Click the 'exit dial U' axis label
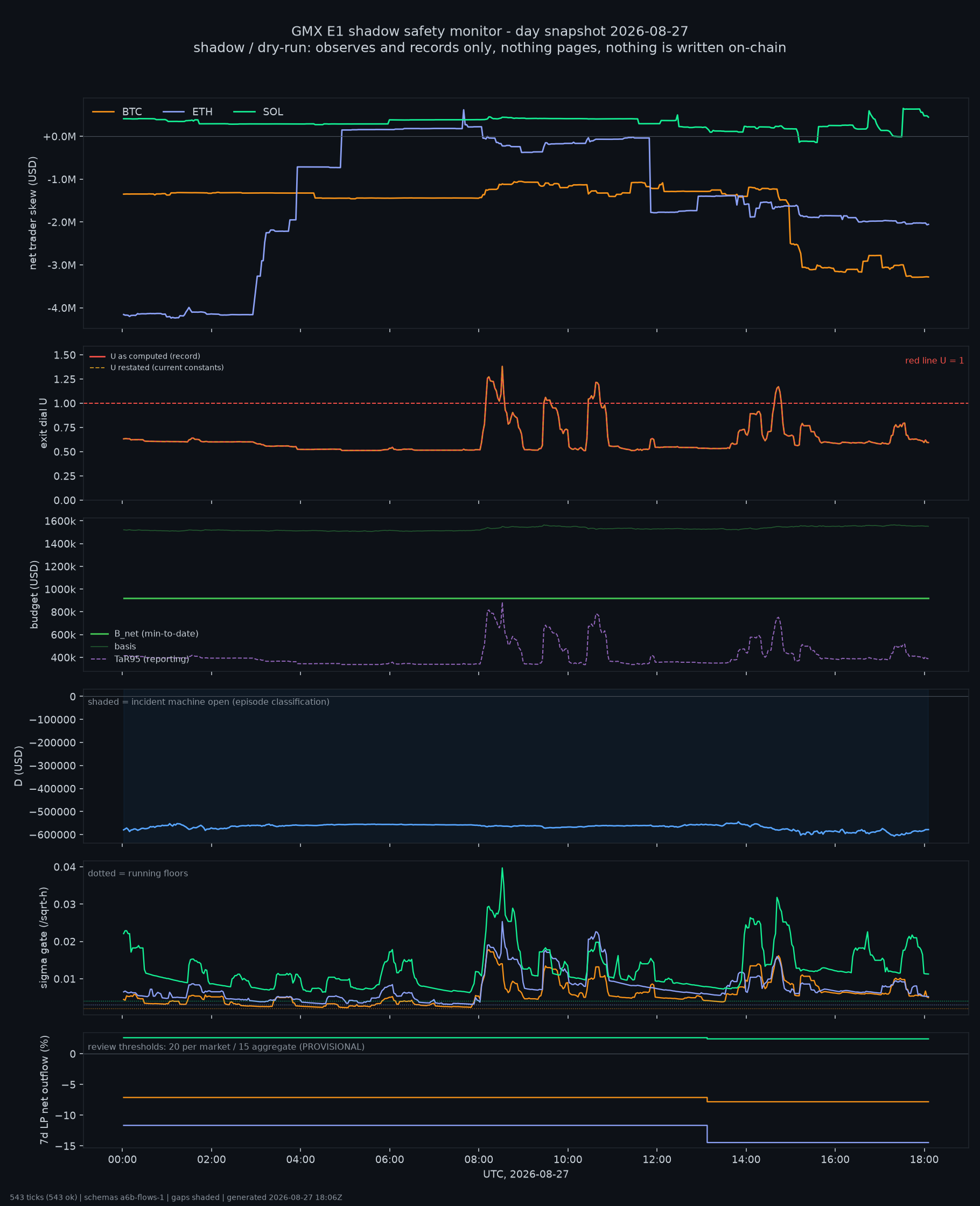 point(44,423)
